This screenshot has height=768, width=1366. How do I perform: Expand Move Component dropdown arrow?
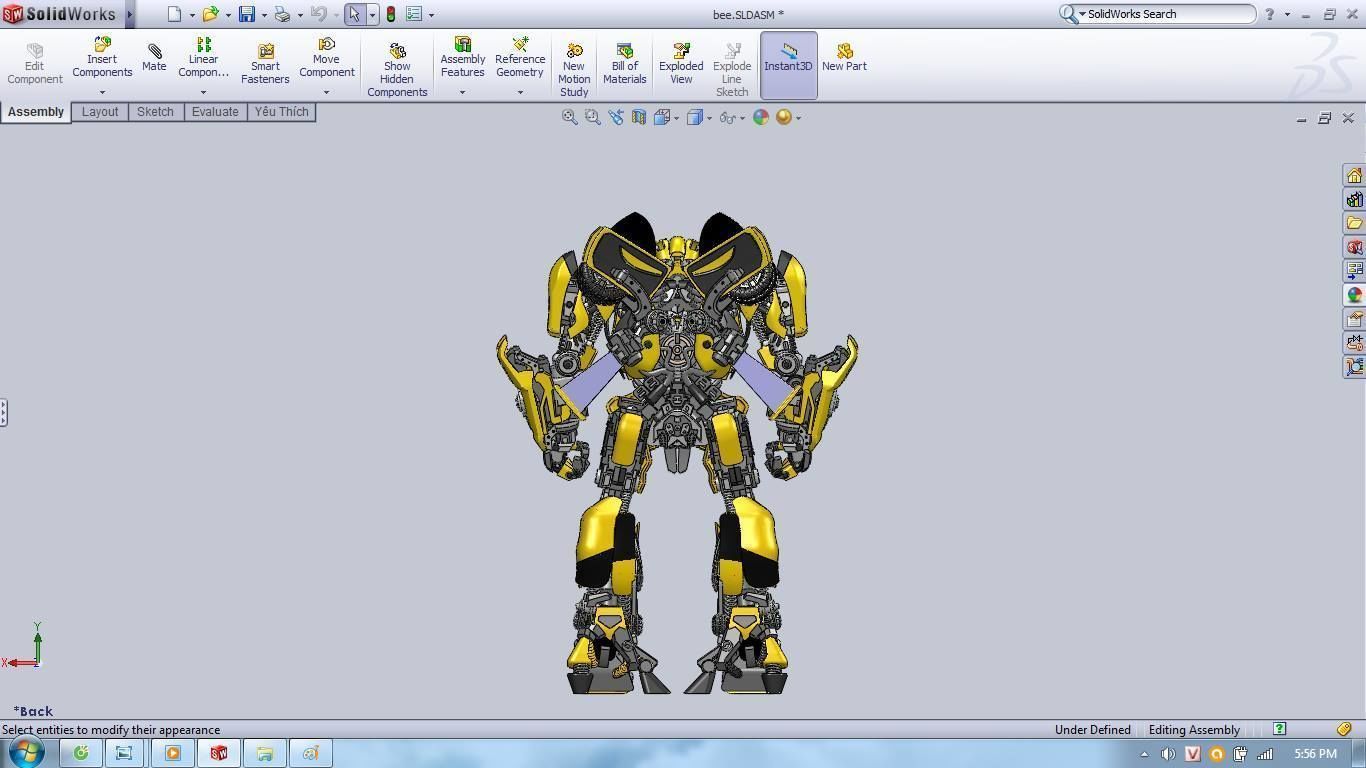tap(326, 93)
